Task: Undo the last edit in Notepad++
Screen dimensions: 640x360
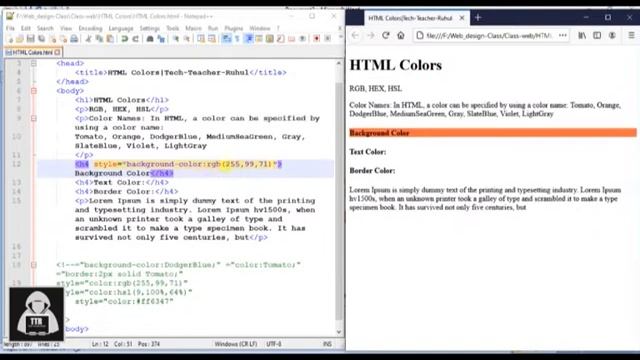Action: 124,39
